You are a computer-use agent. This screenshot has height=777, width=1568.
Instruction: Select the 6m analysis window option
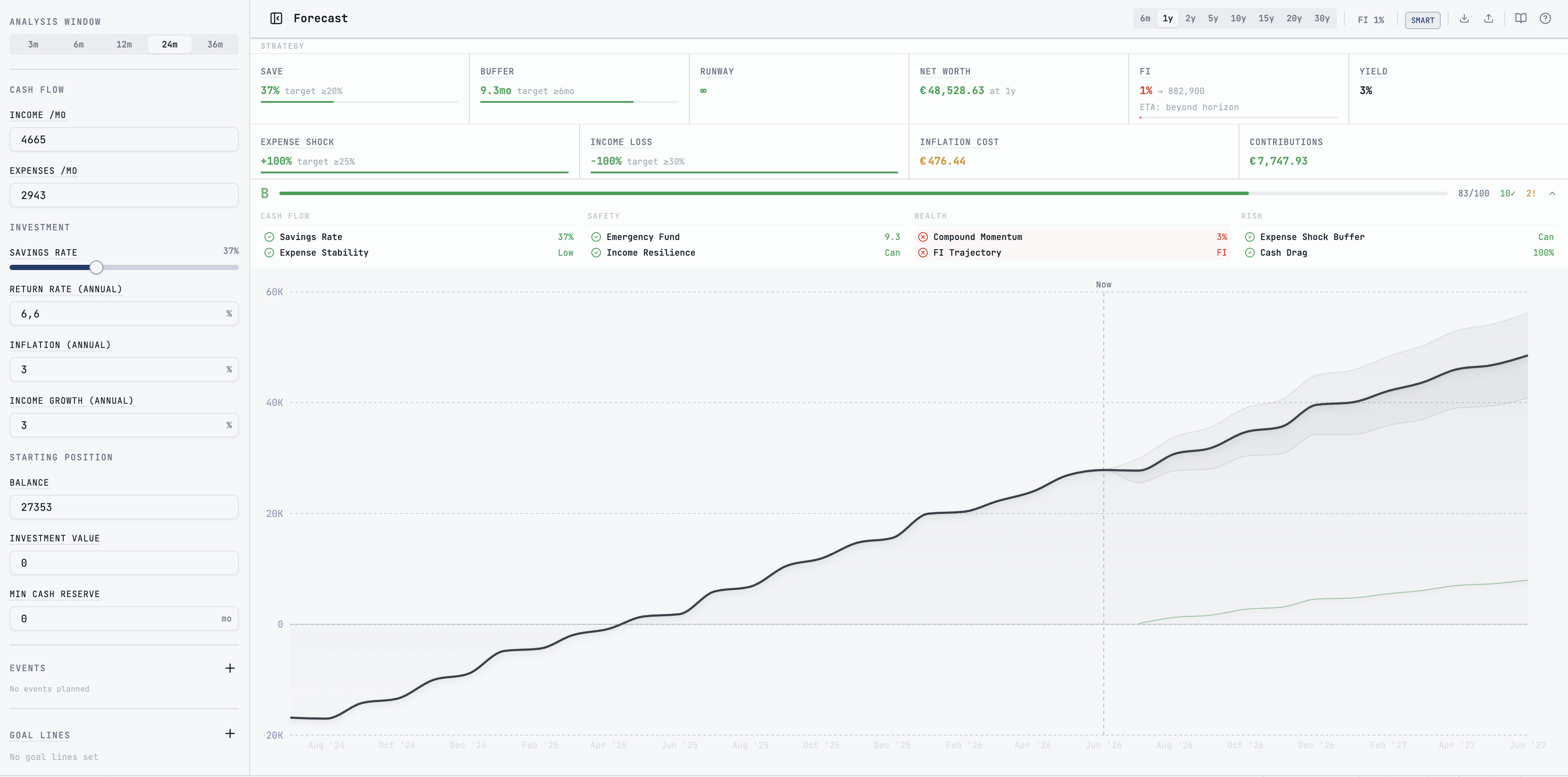[78, 44]
